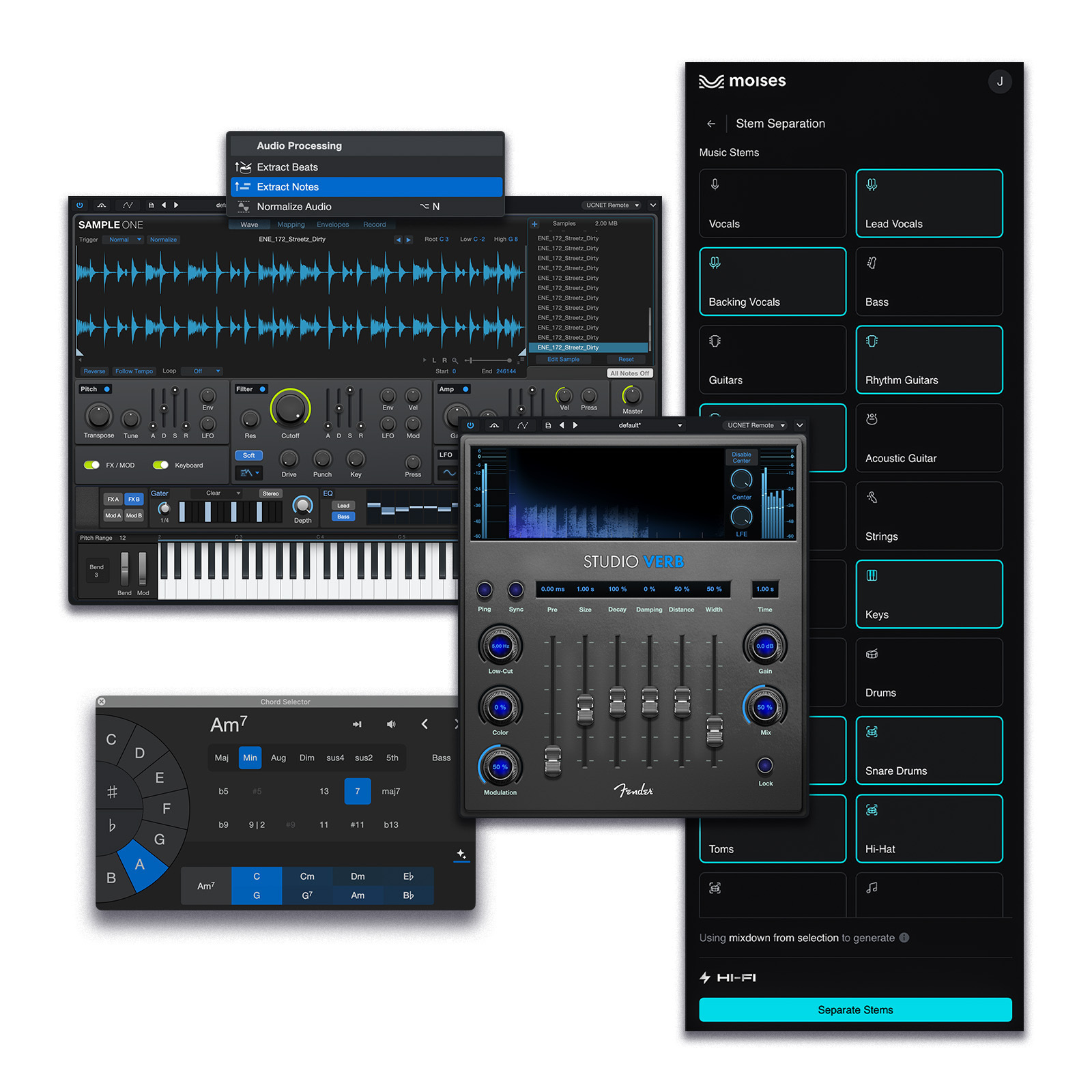1092x1092 pixels.
Task: Click the Strings stem card icon
Action: click(872, 498)
